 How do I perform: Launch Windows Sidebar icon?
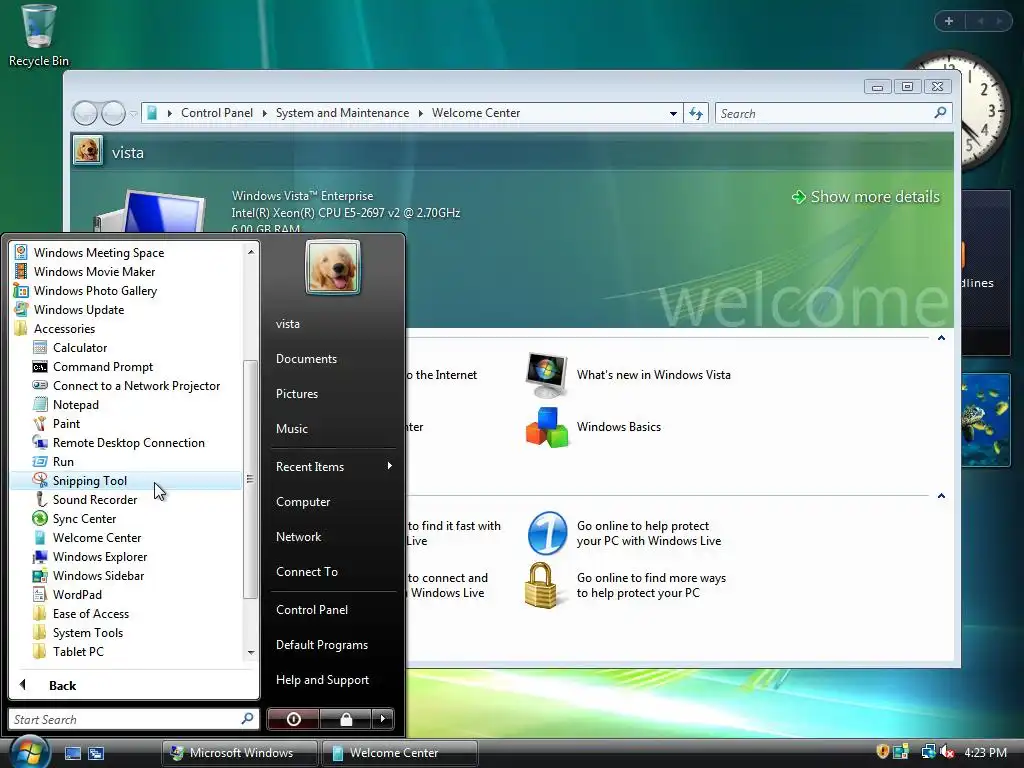40,575
